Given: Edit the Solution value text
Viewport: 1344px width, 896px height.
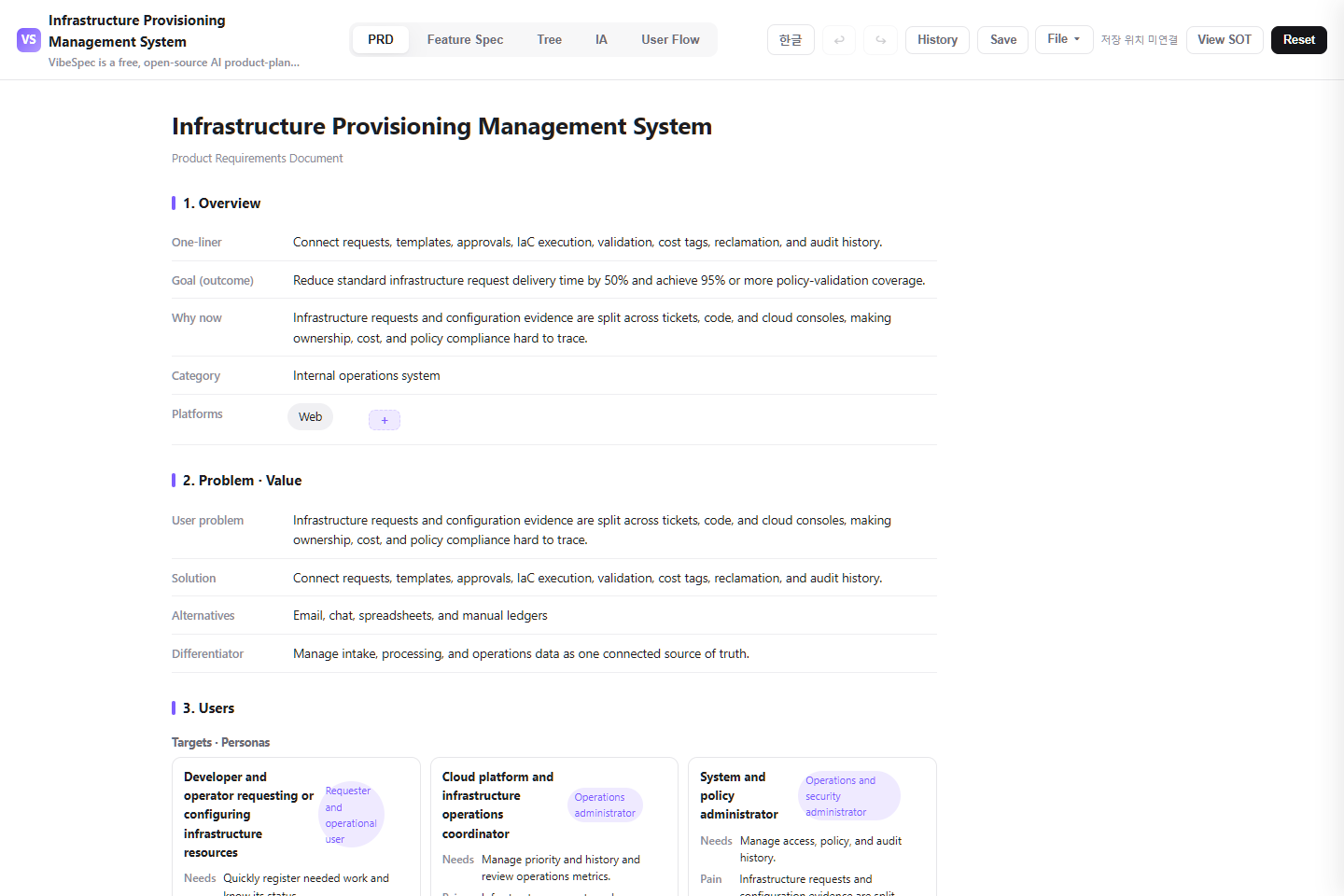Looking at the screenshot, I should coord(587,579).
